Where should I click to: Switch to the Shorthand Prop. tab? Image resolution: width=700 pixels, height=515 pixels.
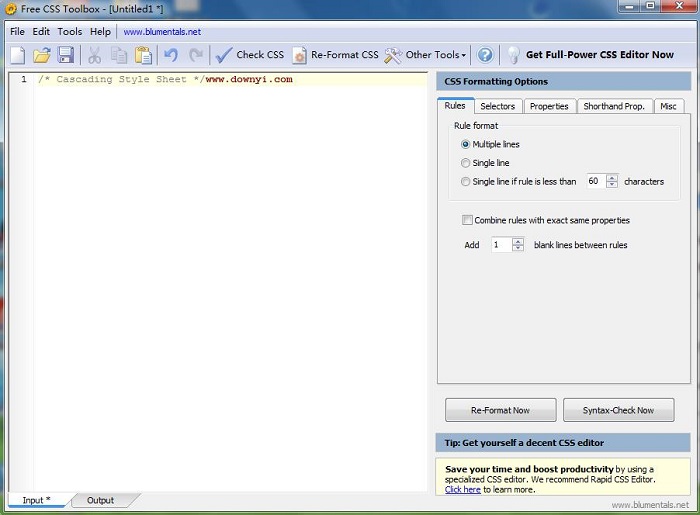[x=614, y=106]
